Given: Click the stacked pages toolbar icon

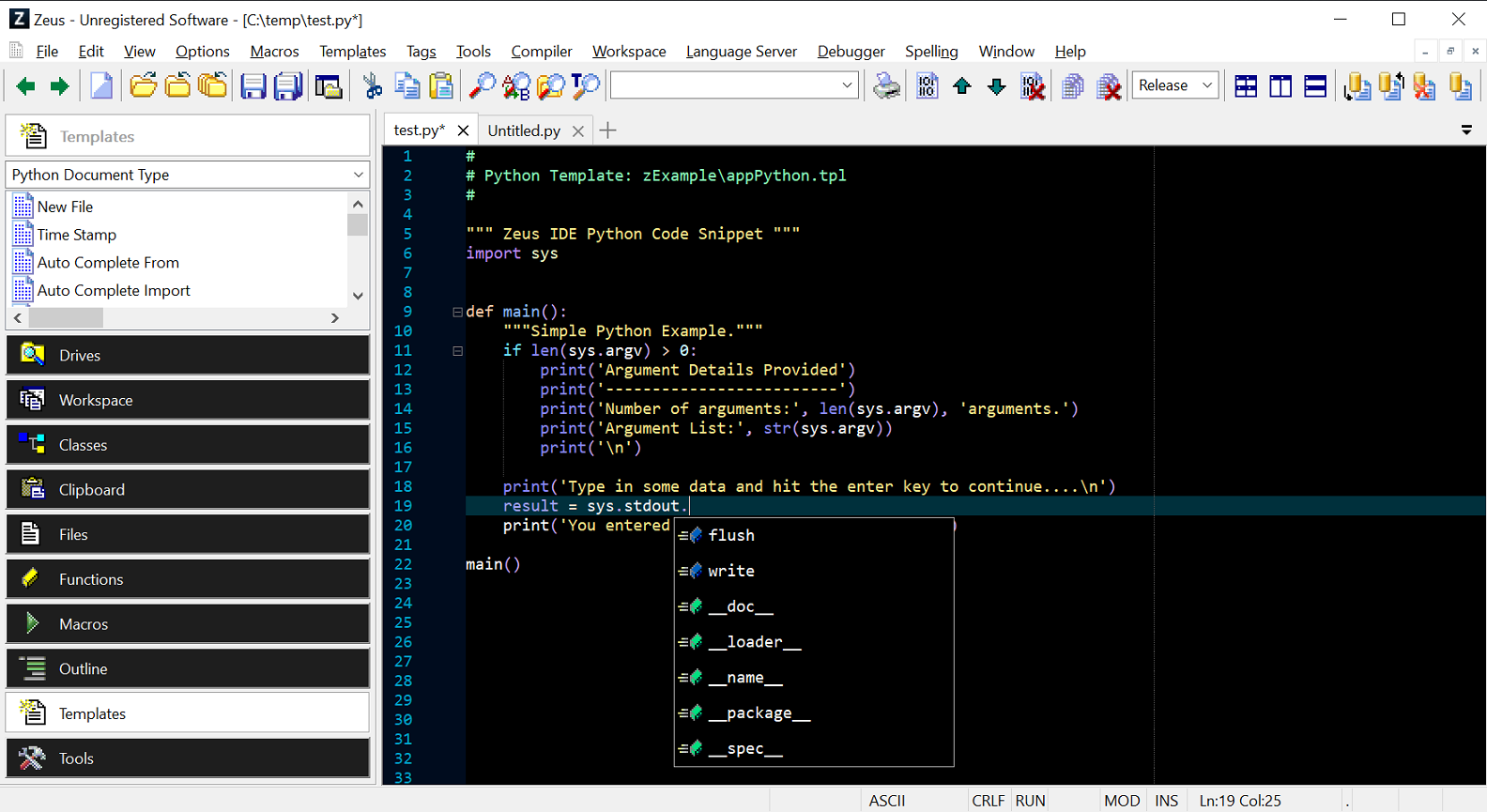Looking at the screenshot, I should 1073,86.
